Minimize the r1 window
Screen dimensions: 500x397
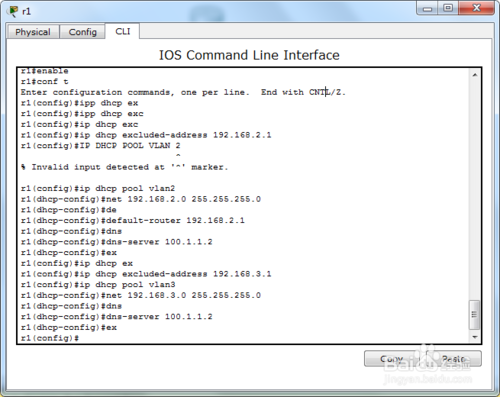428,8
